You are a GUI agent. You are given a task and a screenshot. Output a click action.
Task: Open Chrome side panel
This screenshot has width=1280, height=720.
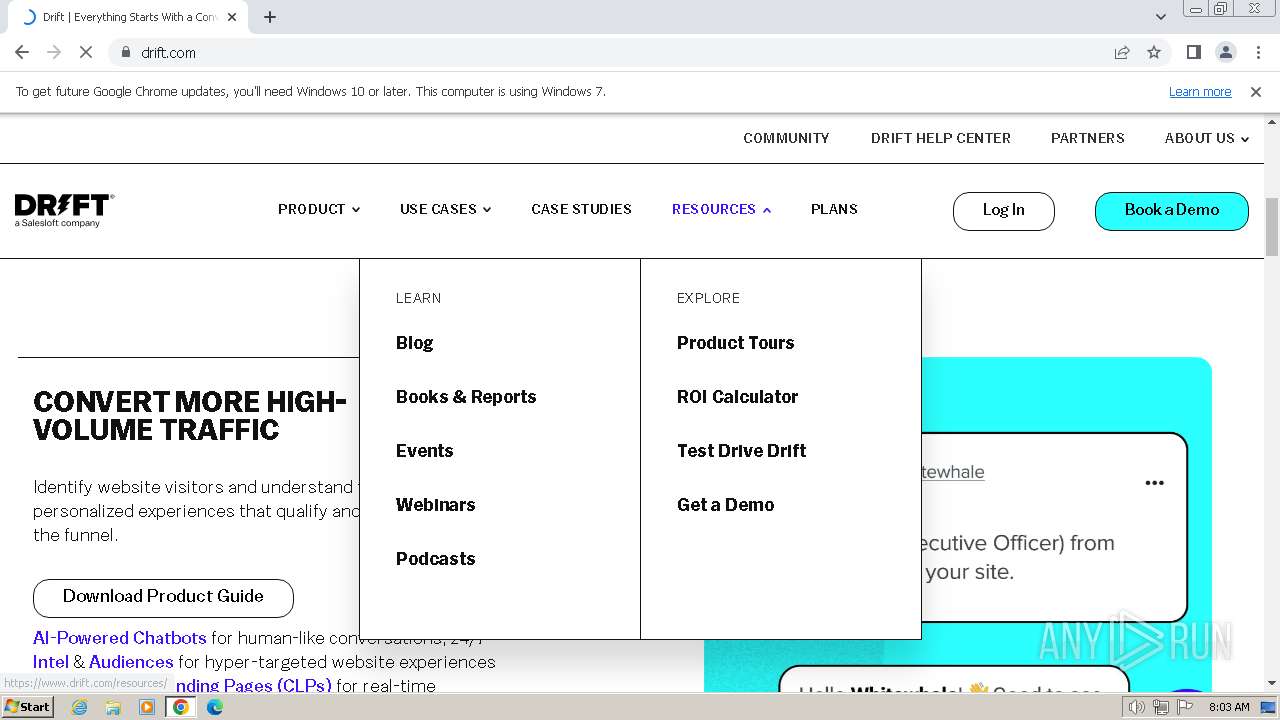click(1193, 52)
